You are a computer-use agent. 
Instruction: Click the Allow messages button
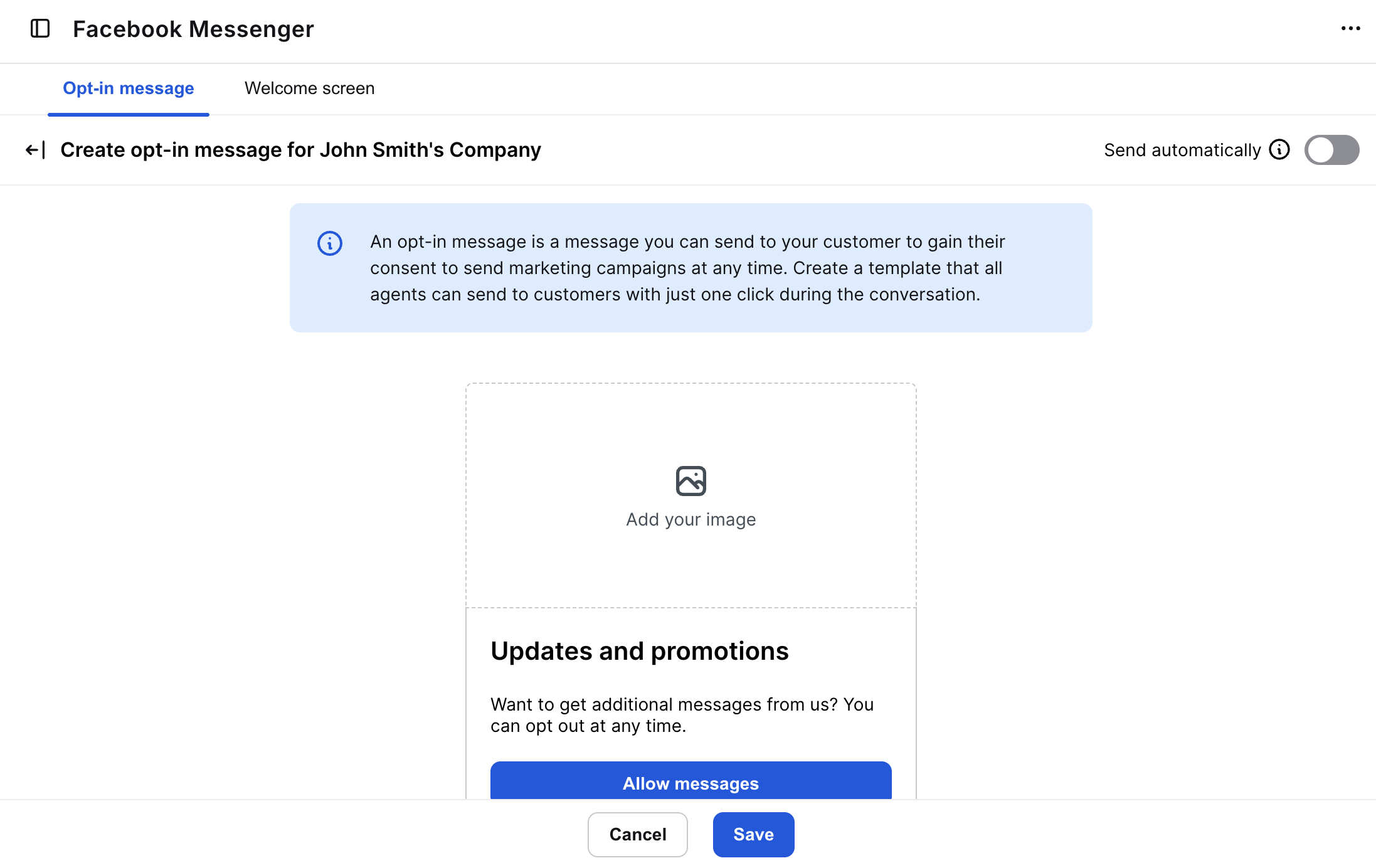coord(691,783)
